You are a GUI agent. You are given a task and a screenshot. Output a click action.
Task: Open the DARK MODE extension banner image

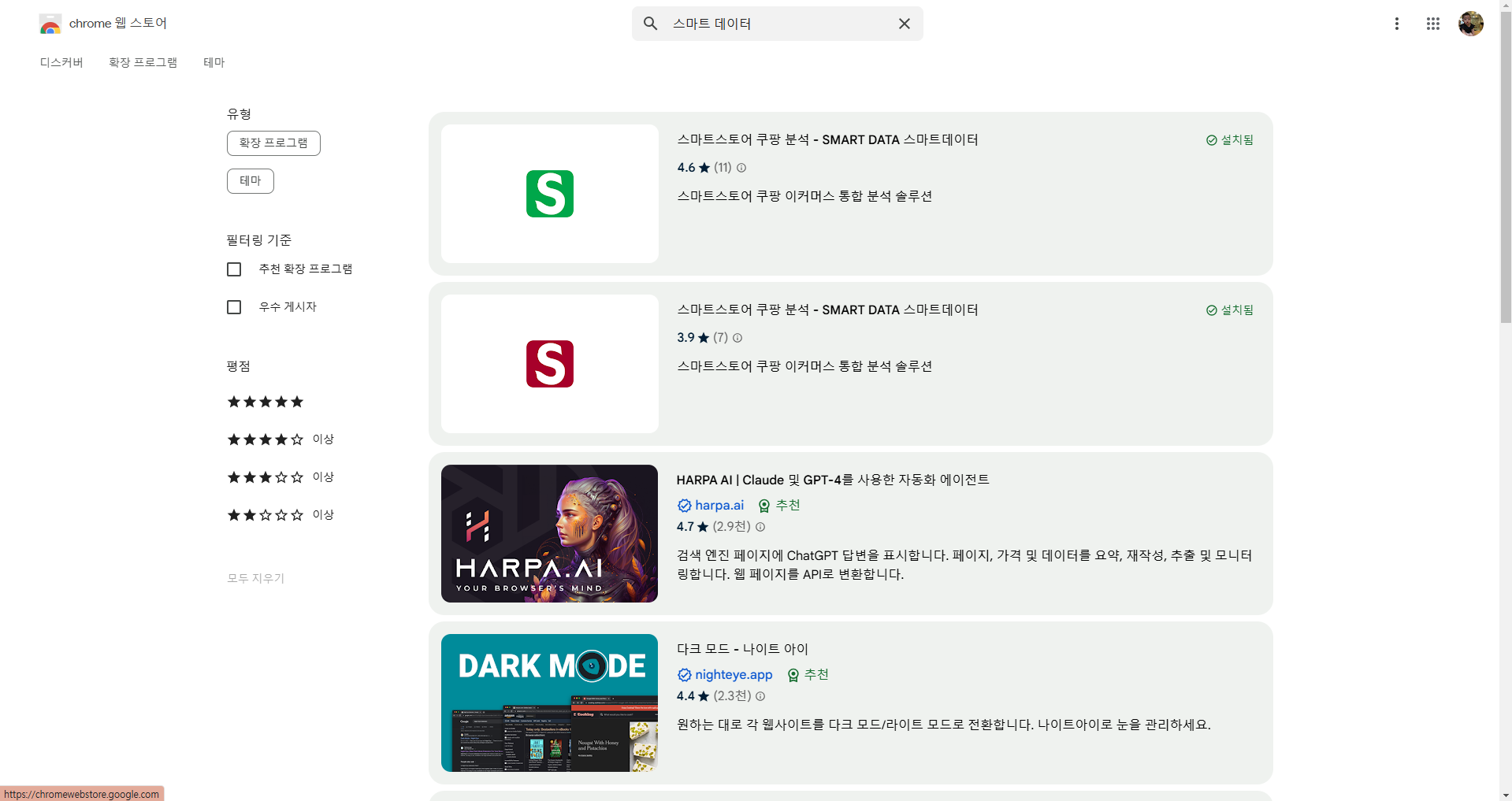pos(550,703)
